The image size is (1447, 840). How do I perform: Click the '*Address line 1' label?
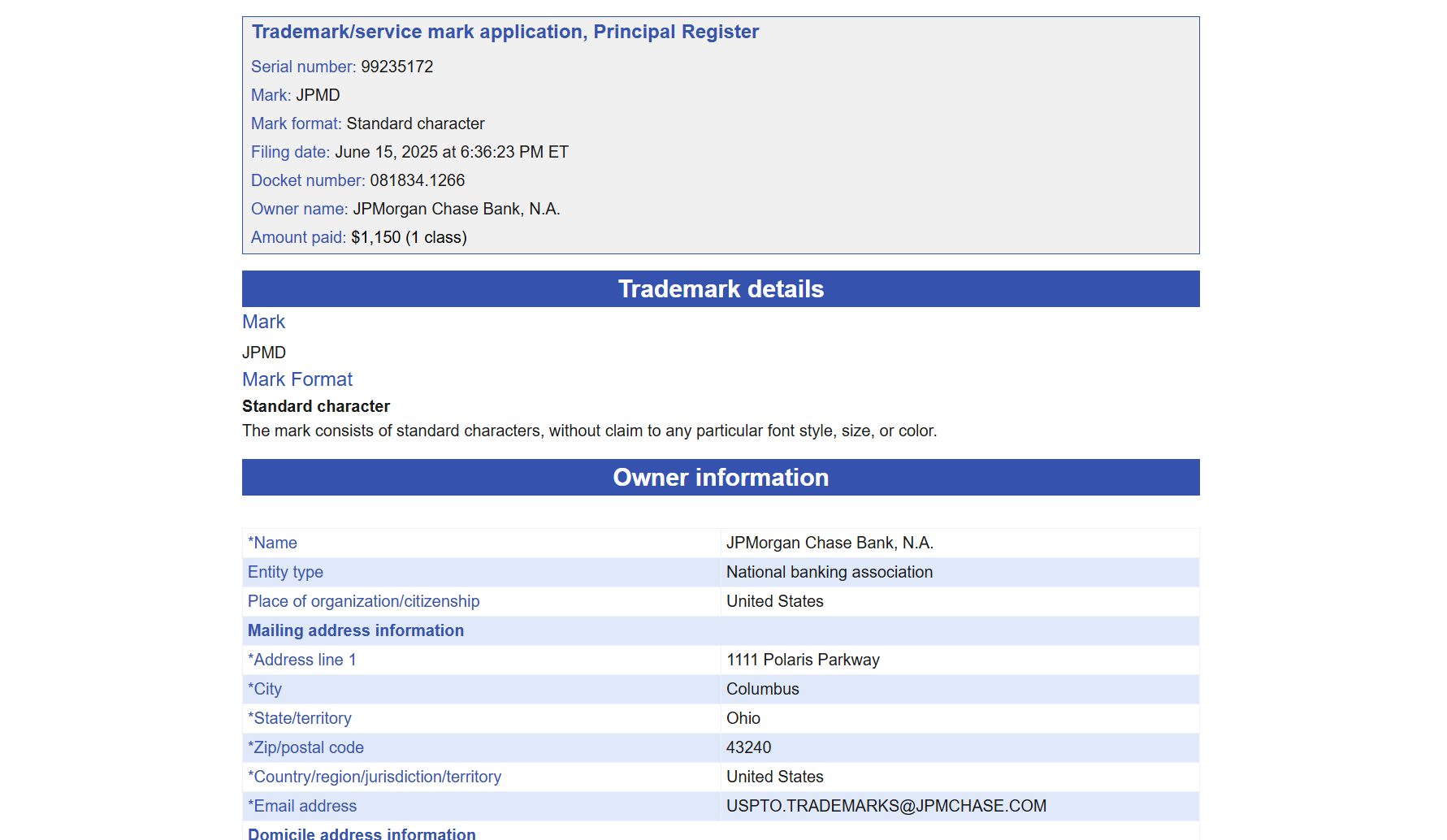click(302, 660)
